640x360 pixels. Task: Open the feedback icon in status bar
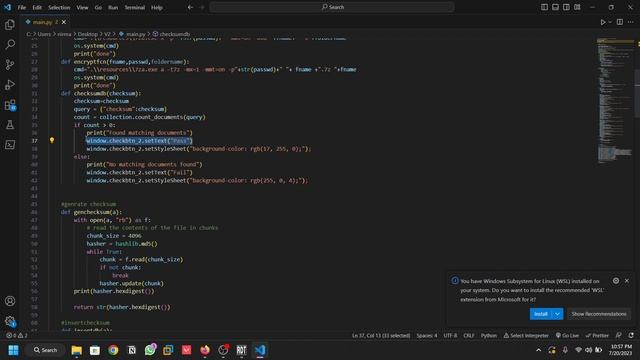619,336
